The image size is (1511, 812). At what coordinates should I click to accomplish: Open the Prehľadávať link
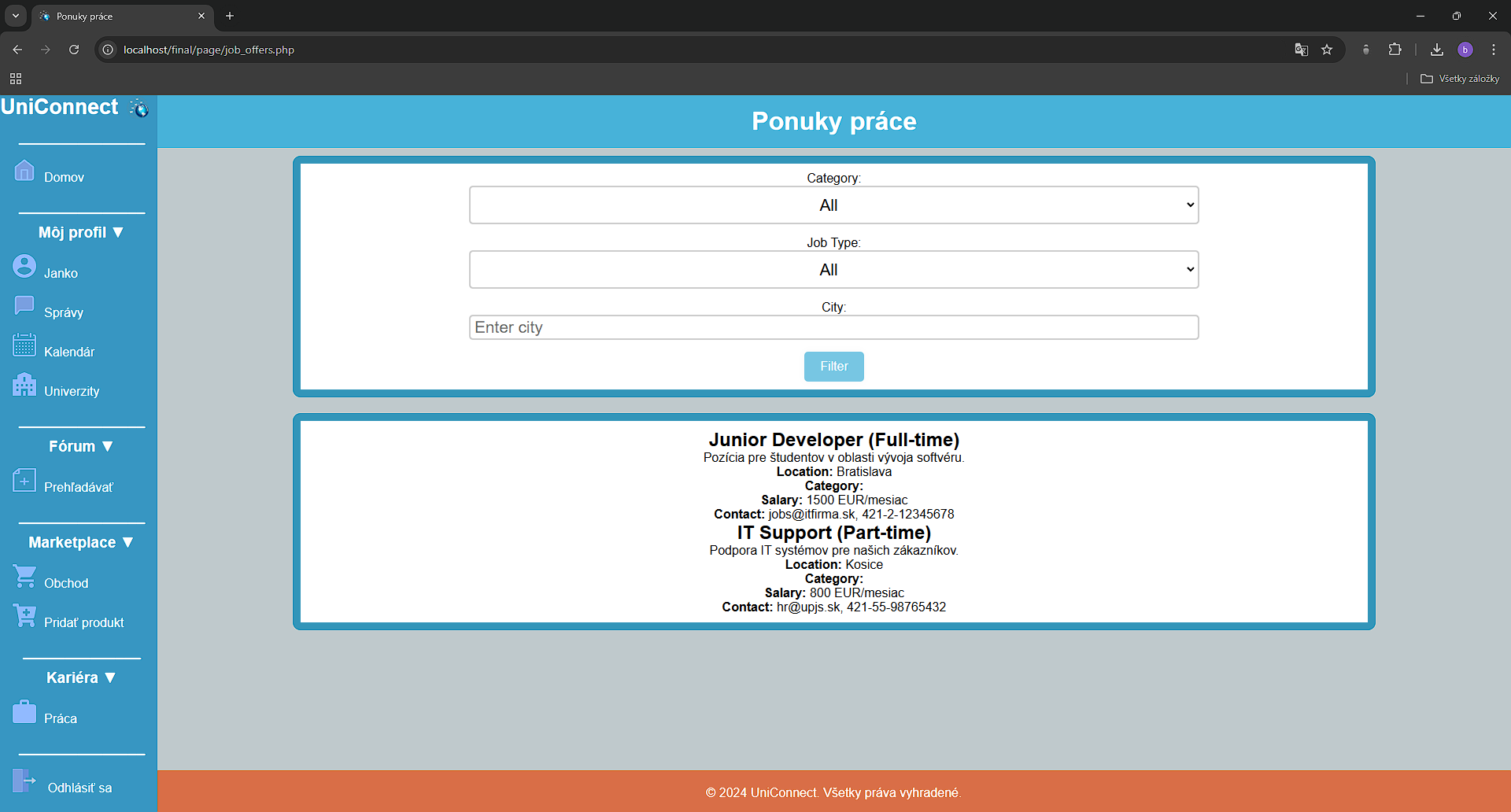click(x=79, y=488)
